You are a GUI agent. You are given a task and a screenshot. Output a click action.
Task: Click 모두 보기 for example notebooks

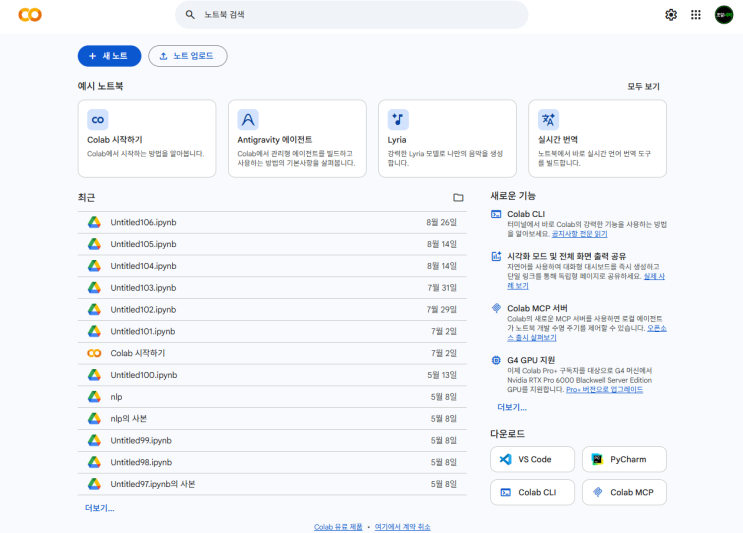(643, 86)
